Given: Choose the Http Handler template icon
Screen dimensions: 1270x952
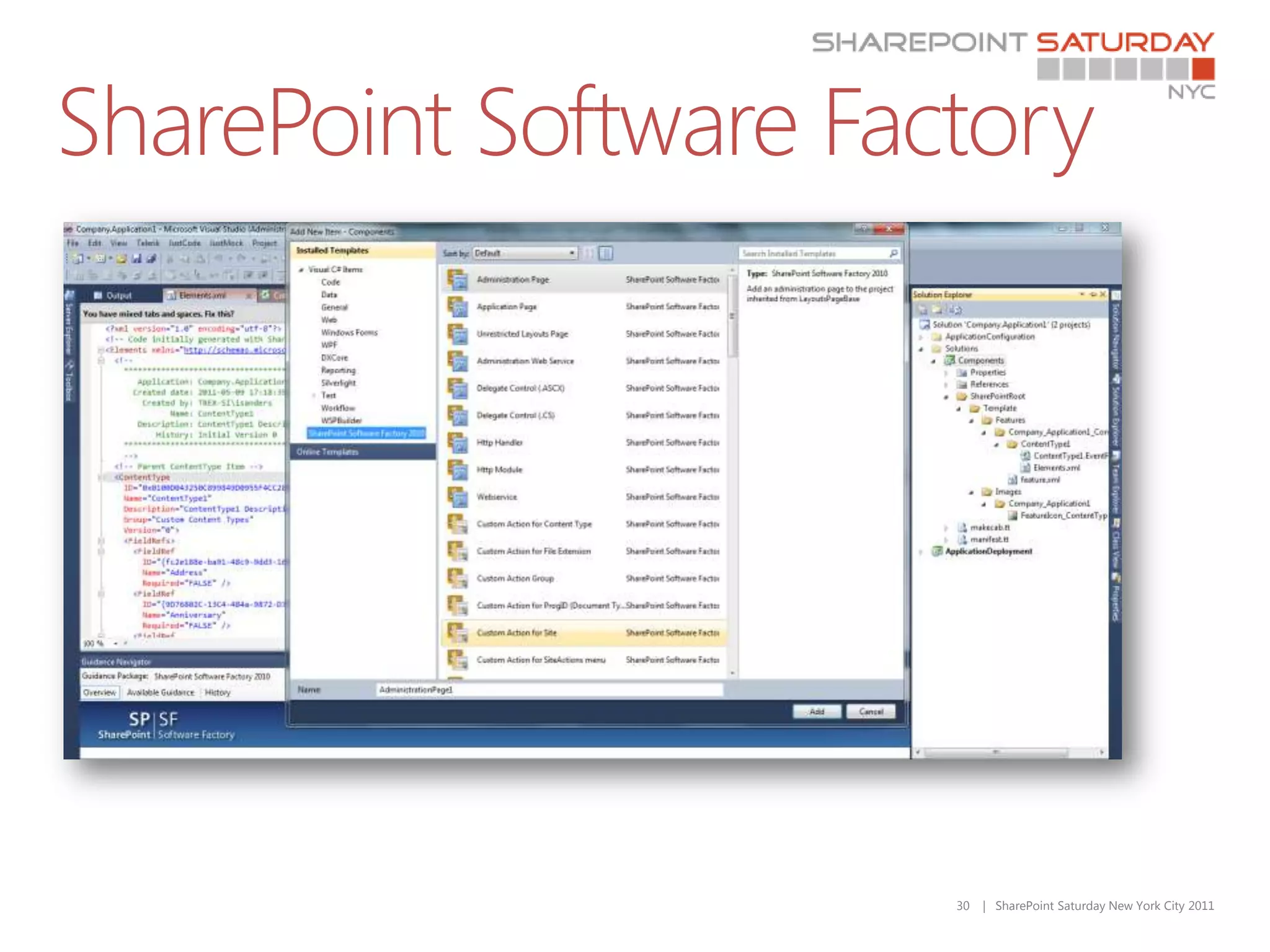Looking at the screenshot, I should [458, 443].
